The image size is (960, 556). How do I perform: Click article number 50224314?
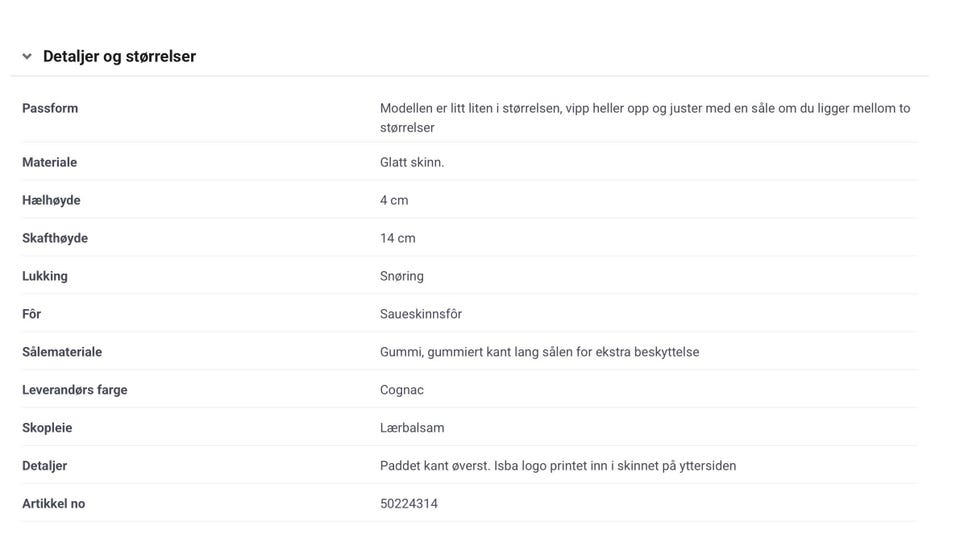click(408, 504)
